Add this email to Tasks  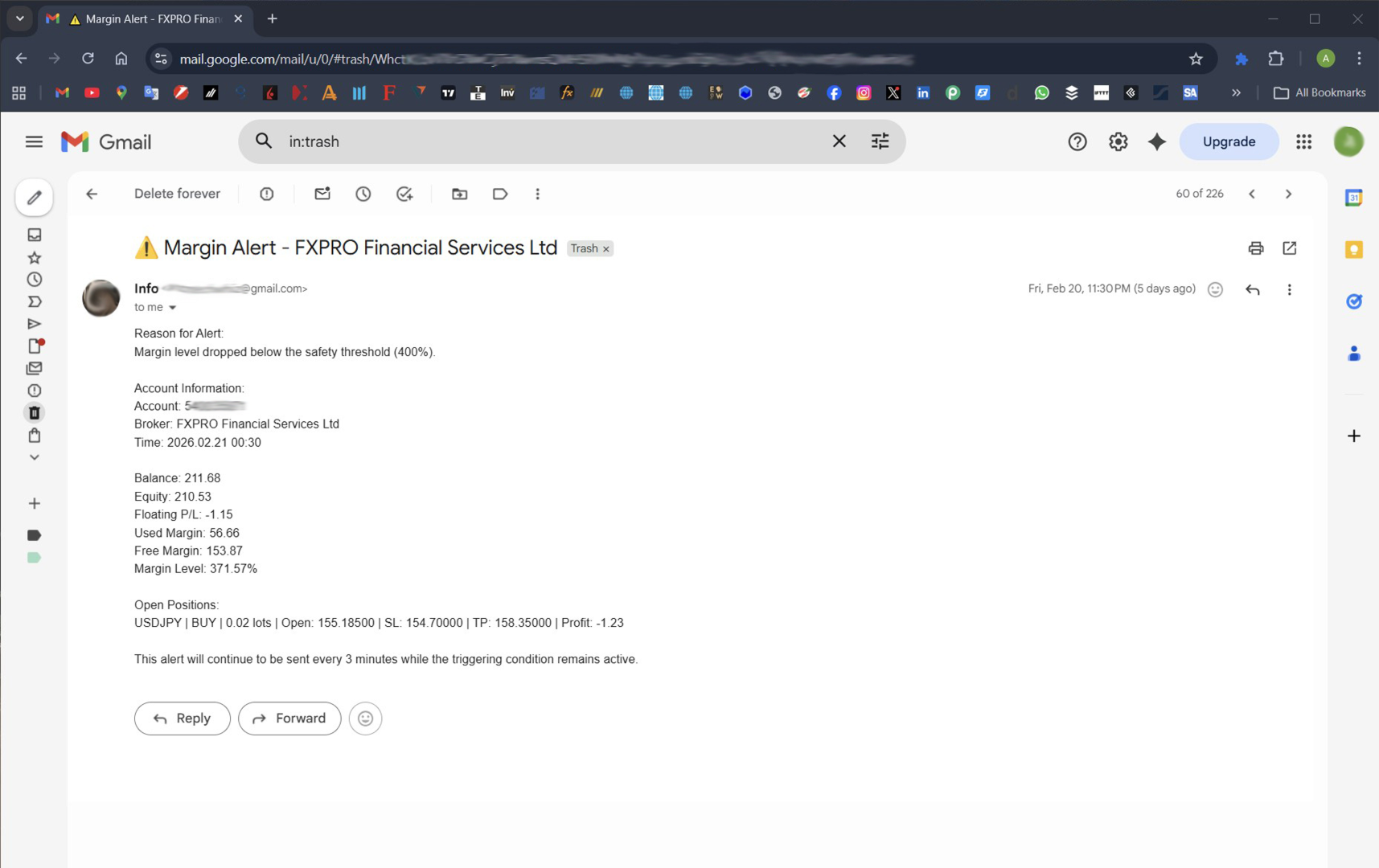[x=404, y=194]
